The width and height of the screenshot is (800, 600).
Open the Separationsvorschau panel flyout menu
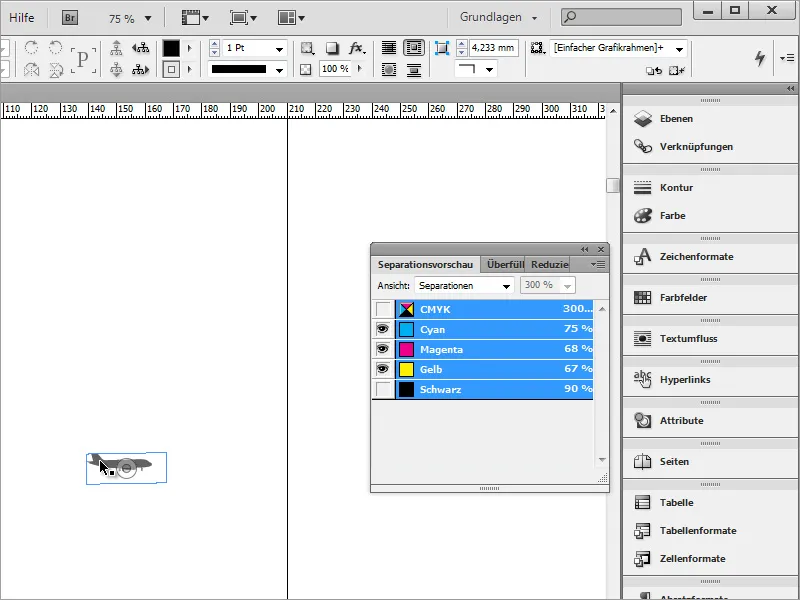[598, 264]
